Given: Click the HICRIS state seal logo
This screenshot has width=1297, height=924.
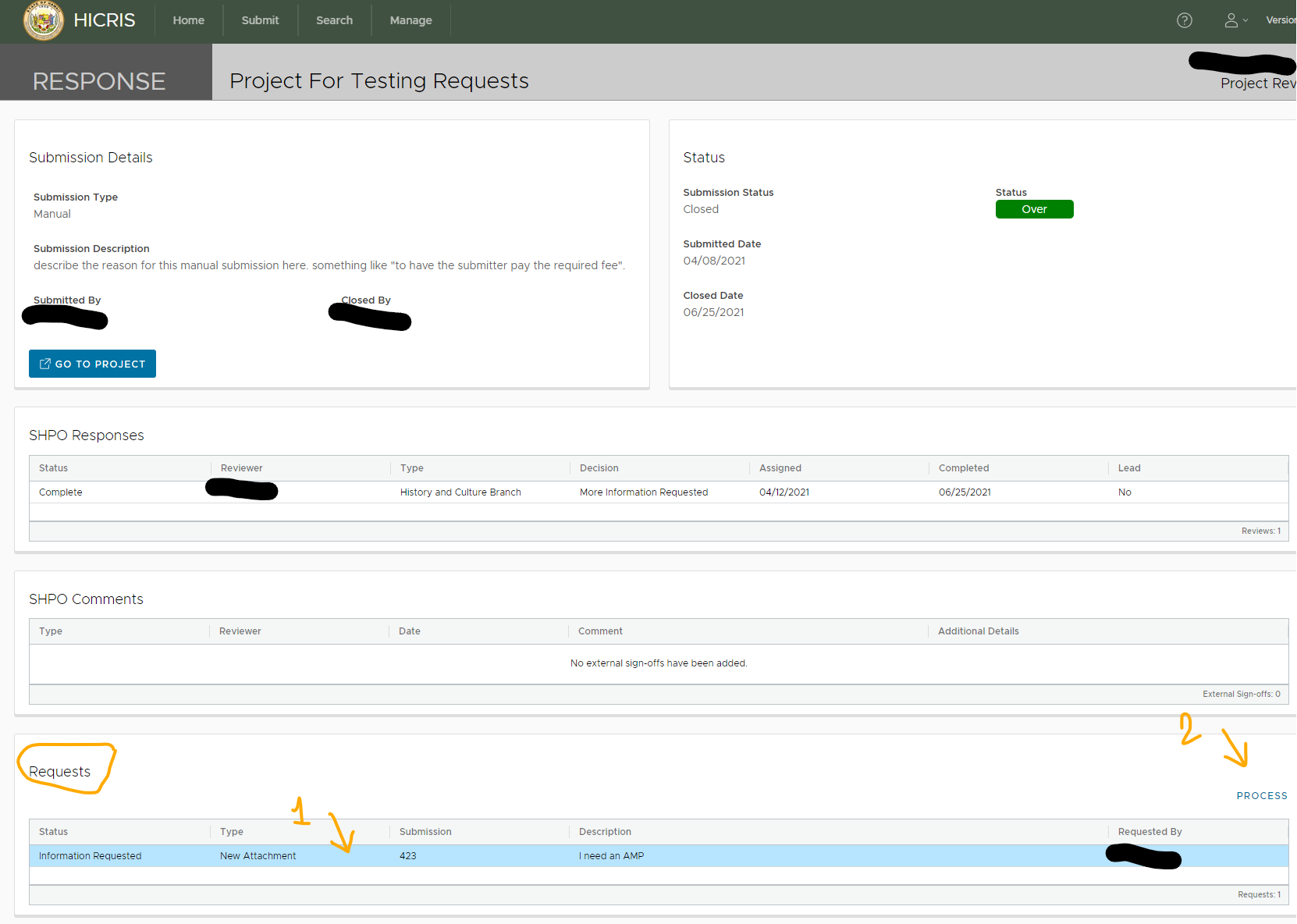Looking at the screenshot, I should (44, 20).
